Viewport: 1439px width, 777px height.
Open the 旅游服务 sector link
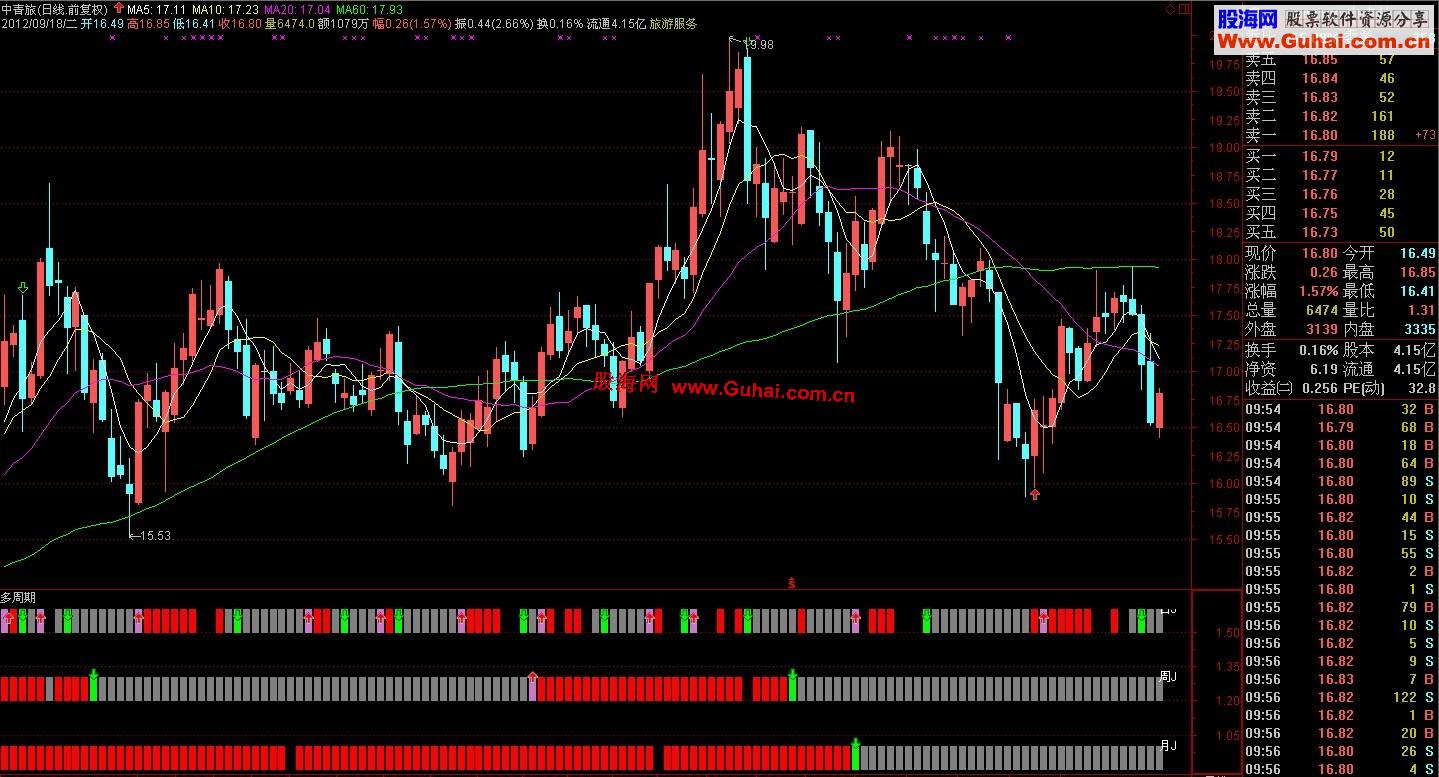tap(674, 23)
